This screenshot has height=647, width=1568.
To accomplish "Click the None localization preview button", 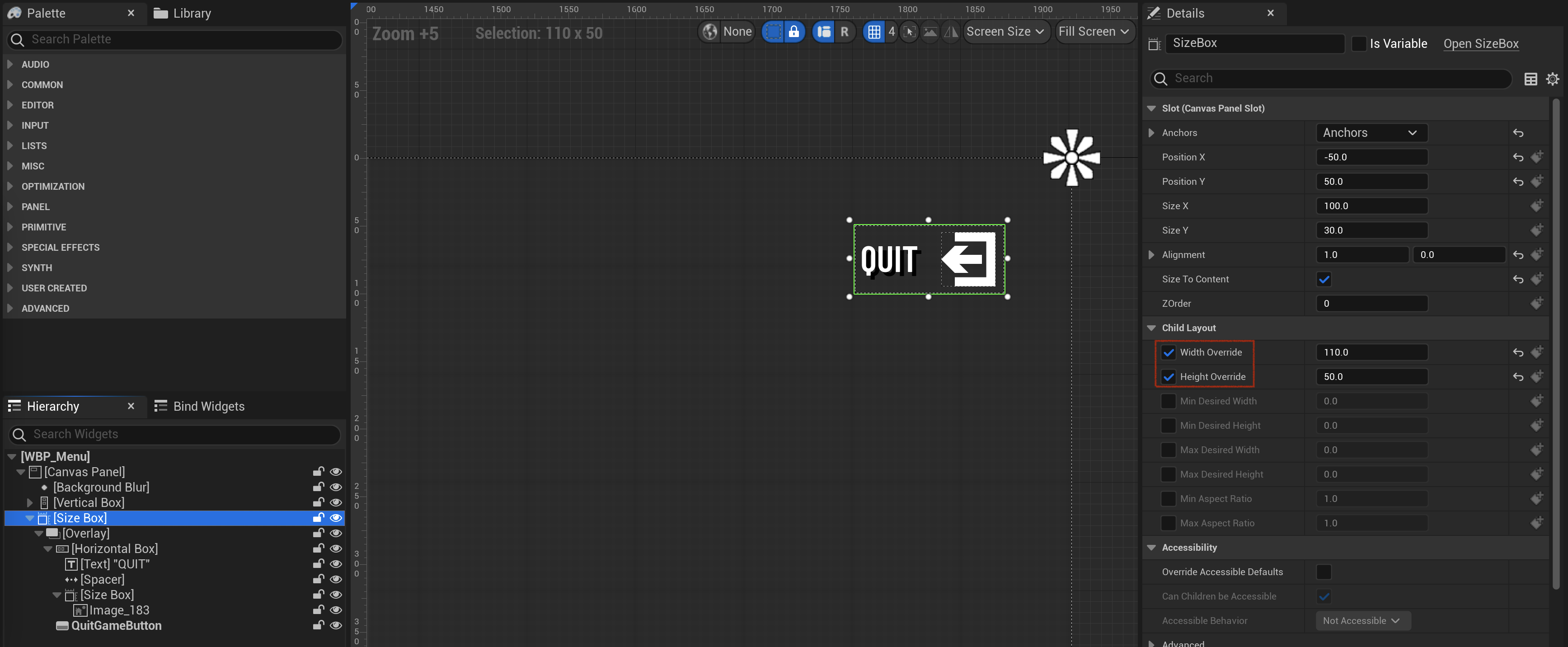I will 737,32.
